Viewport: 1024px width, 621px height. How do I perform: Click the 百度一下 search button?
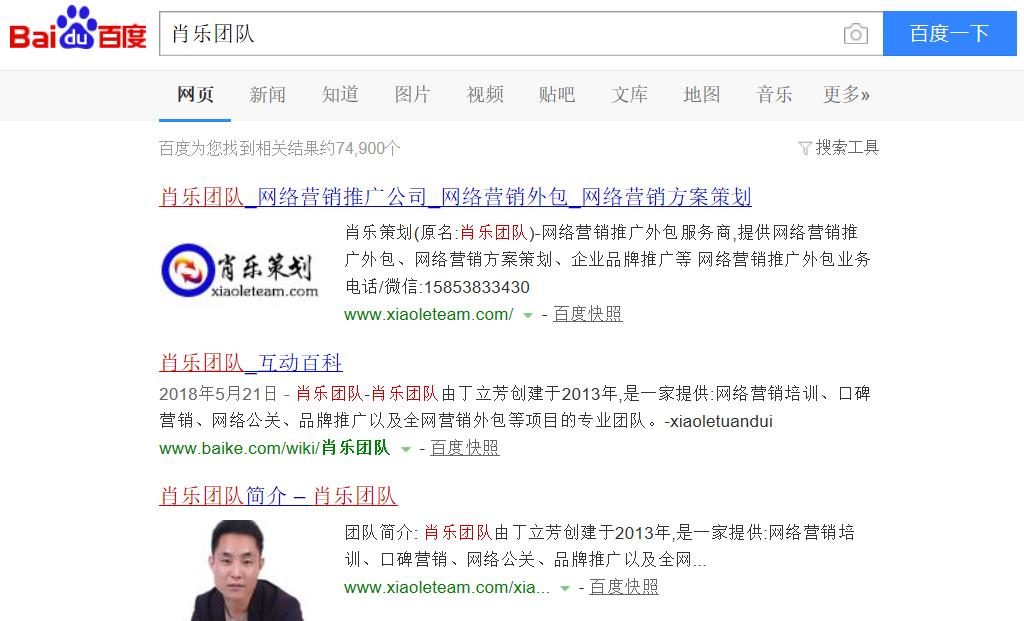[x=950, y=33]
